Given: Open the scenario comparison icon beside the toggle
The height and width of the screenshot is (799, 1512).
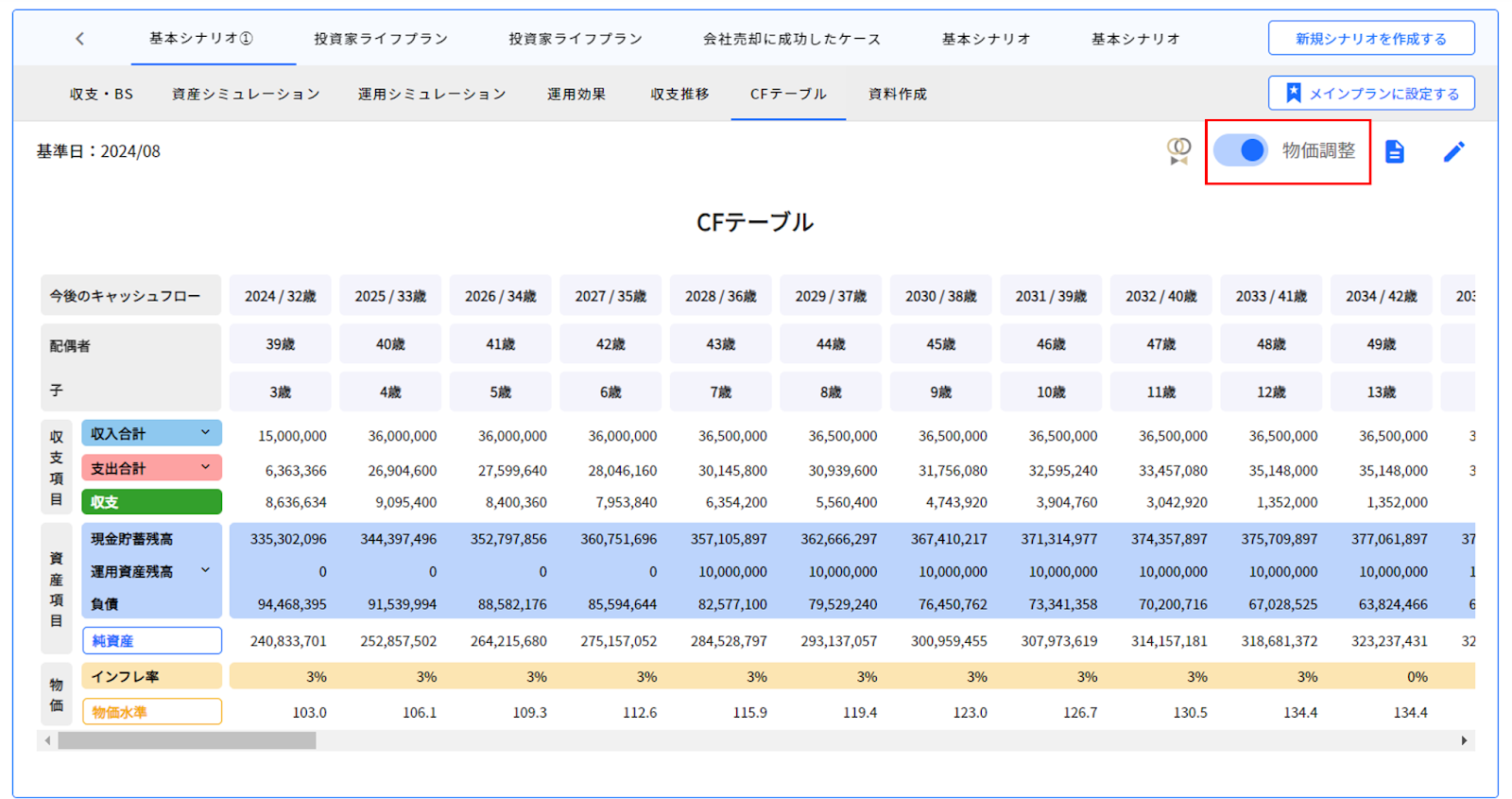Looking at the screenshot, I should 1178,150.
